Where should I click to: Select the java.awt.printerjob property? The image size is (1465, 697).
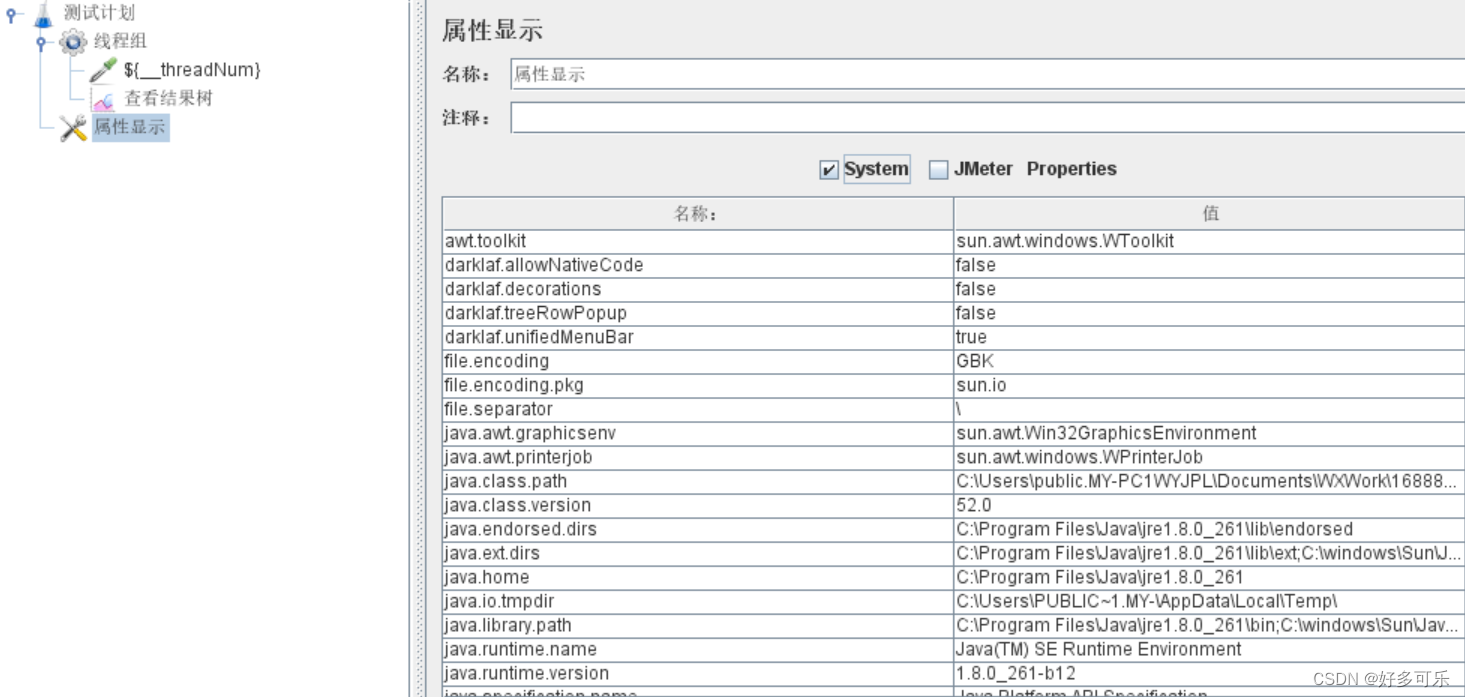pyautogui.click(x=697, y=457)
